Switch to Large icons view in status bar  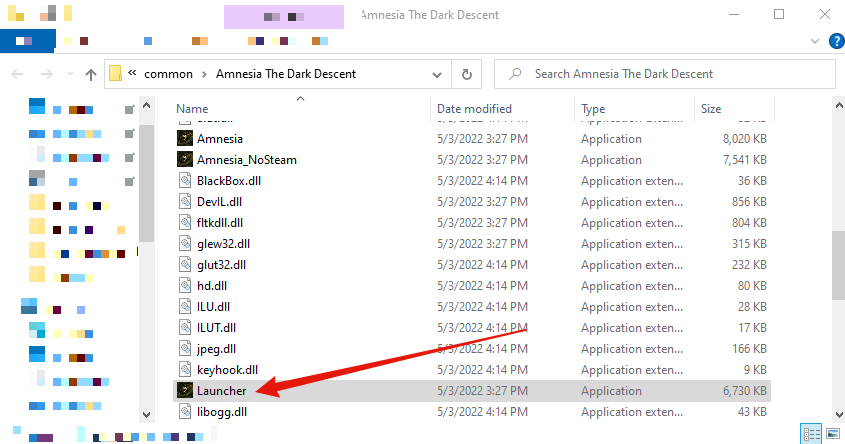tap(833, 434)
